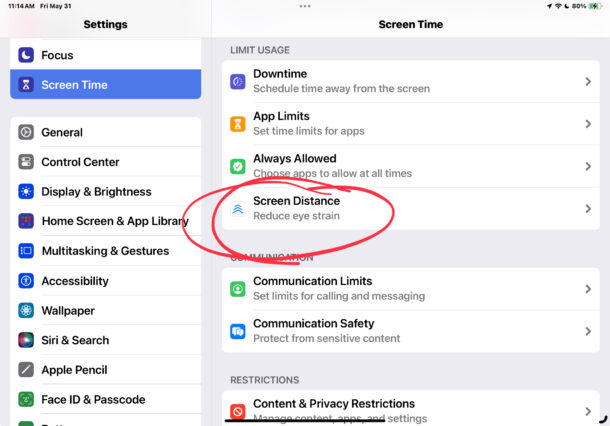The height and width of the screenshot is (426, 610).
Task: Select the Screen Time hourglass icon
Action: [26, 84]
